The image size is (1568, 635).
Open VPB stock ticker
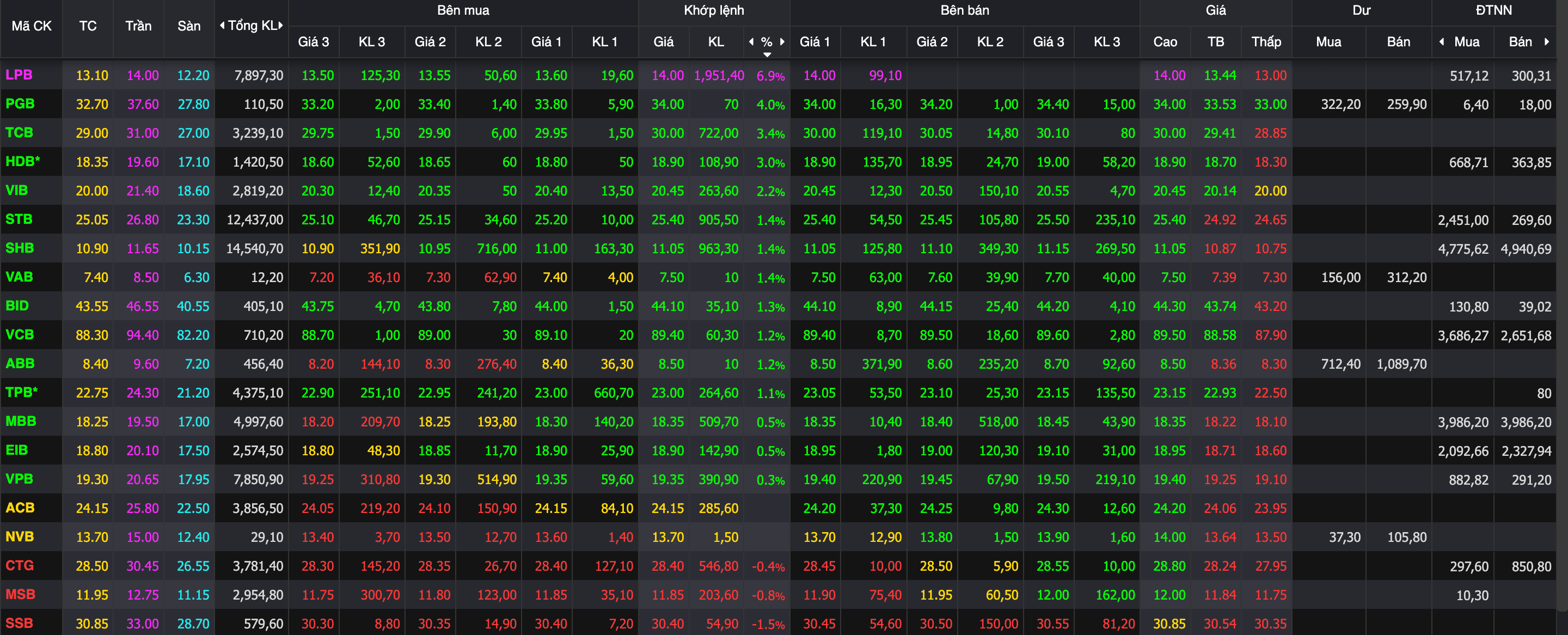pos(19,479)
